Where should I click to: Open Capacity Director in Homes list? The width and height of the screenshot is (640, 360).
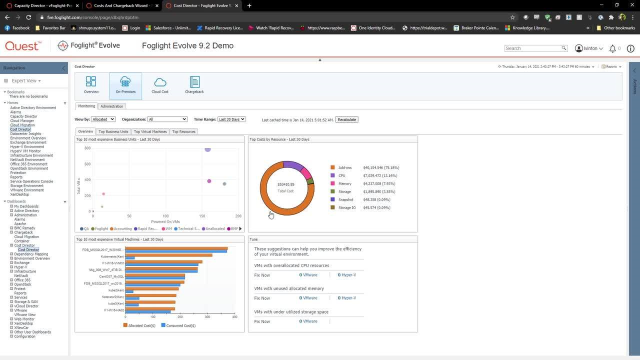[x=23, y=116]
